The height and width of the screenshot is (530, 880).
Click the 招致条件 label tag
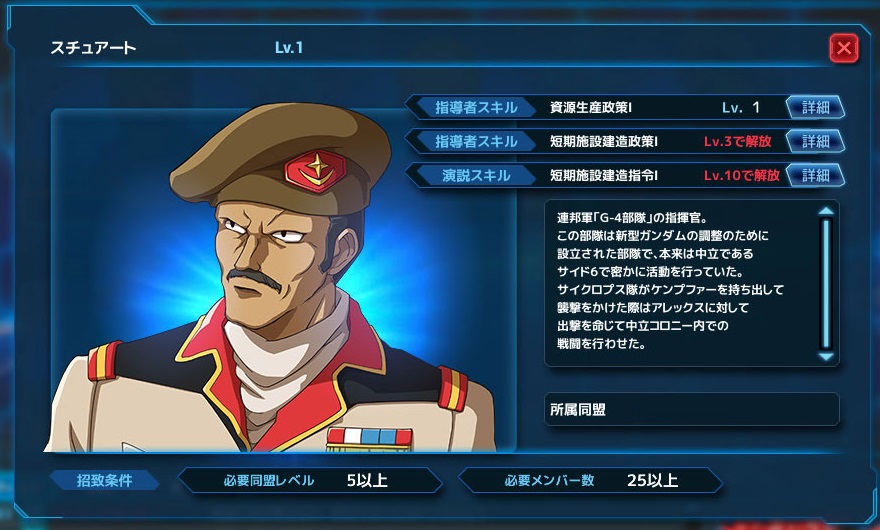104,481
